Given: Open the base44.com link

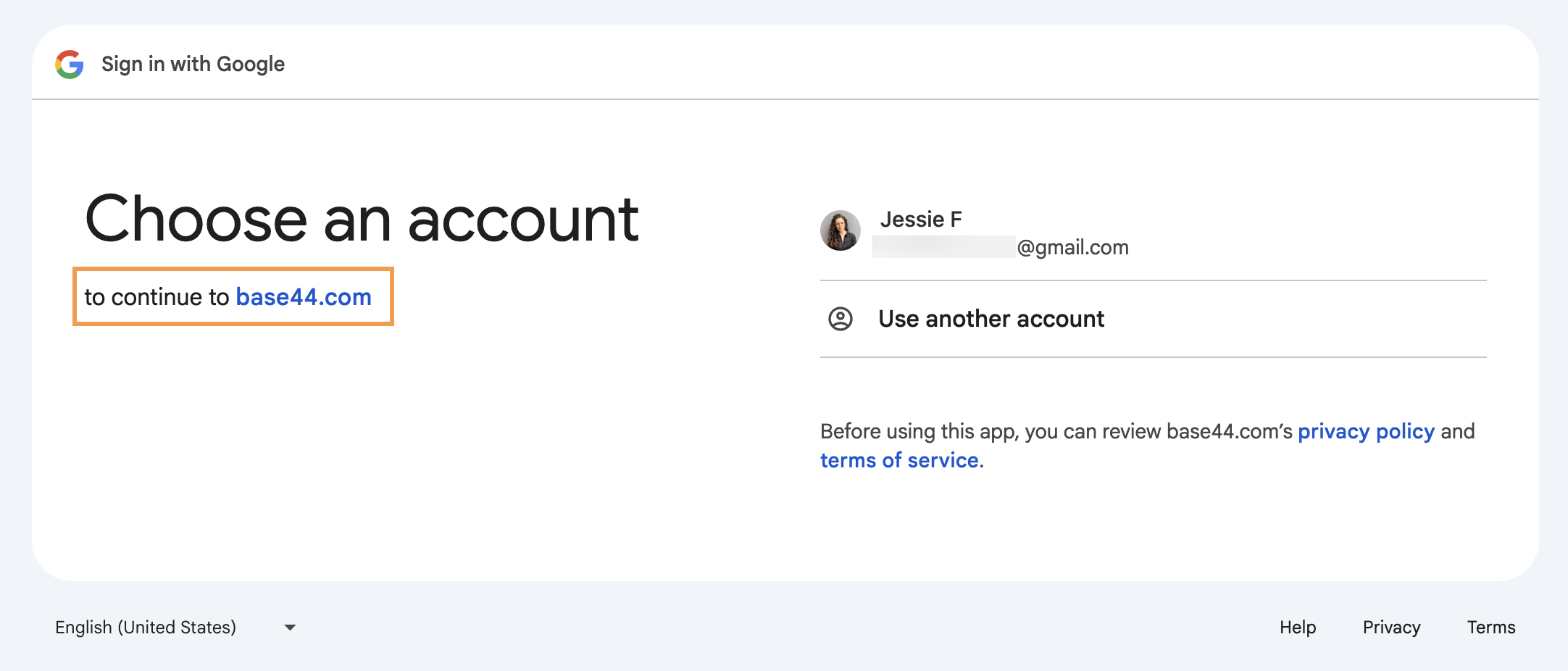Looking at the screenshot, I should [304, 297].
